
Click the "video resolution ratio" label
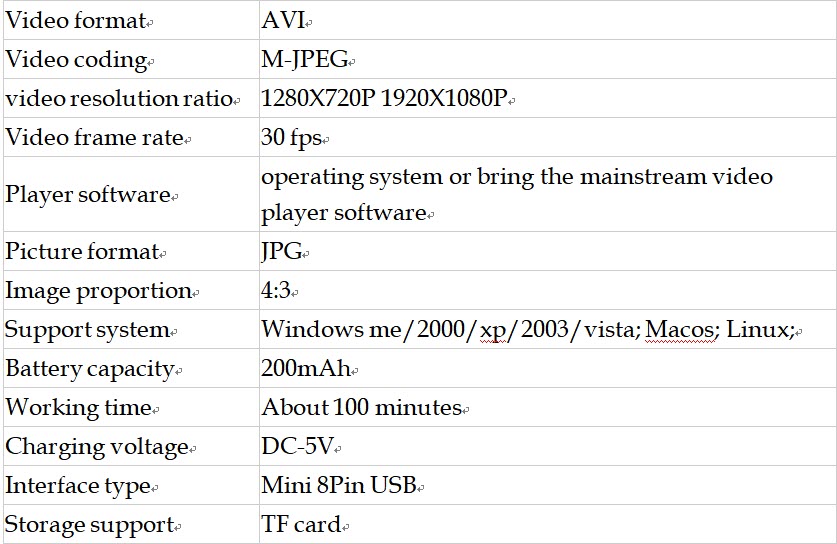(119, 99)
